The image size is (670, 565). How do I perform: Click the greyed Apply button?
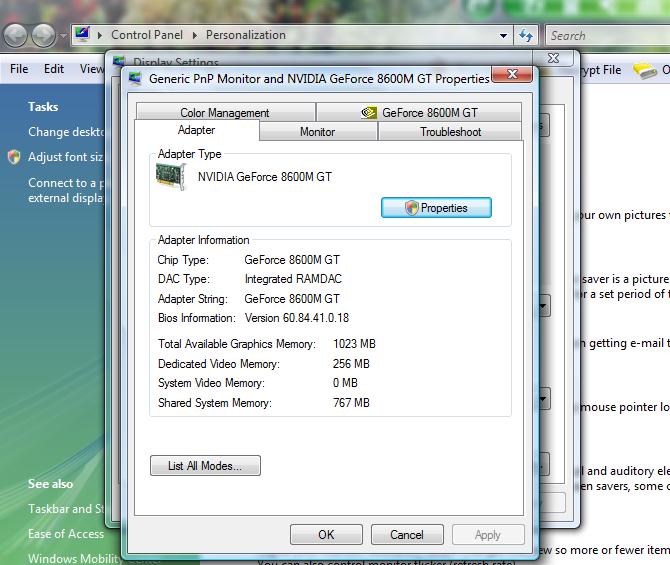(x=488, y=535)
